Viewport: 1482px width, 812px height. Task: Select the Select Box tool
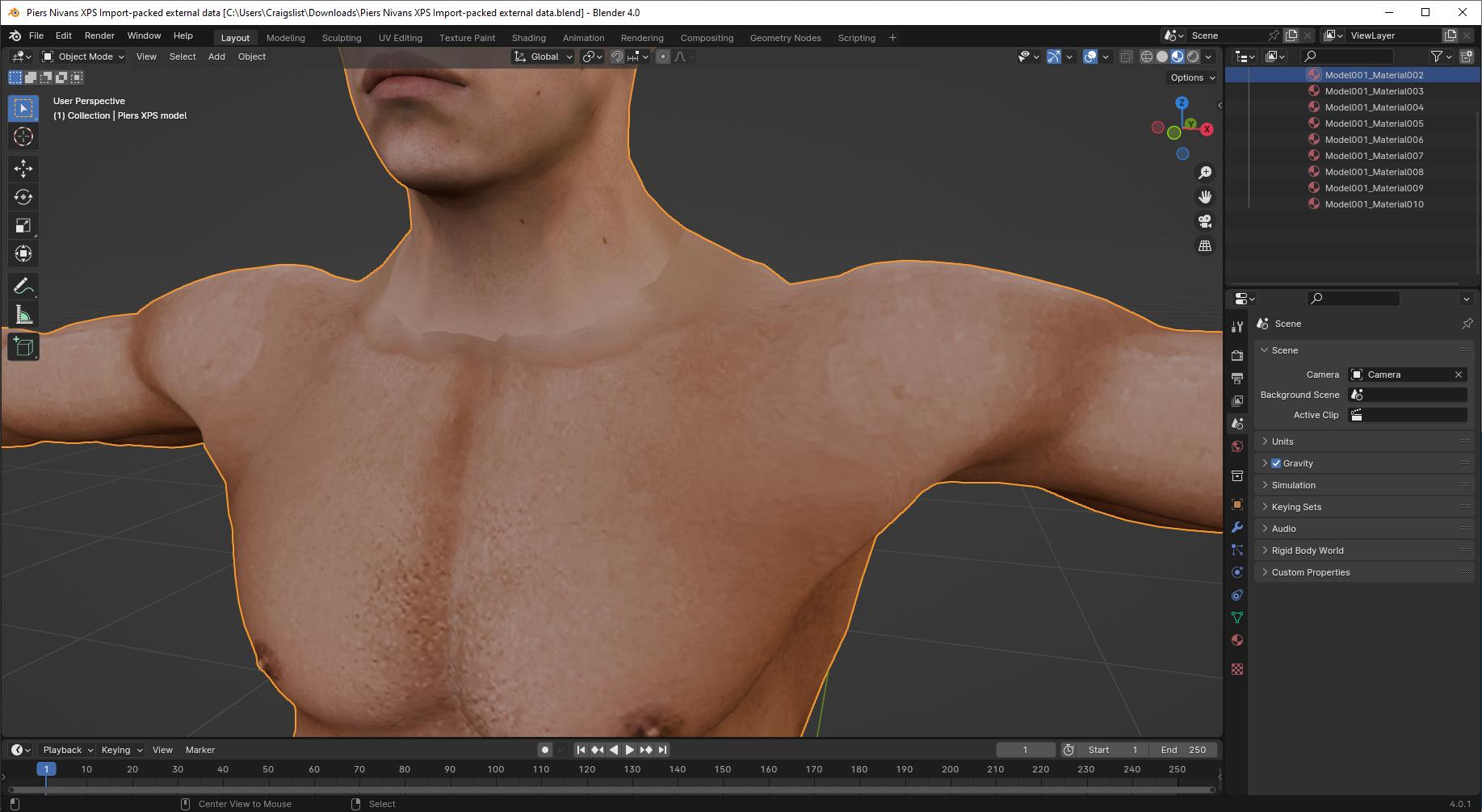pos(23,108)
